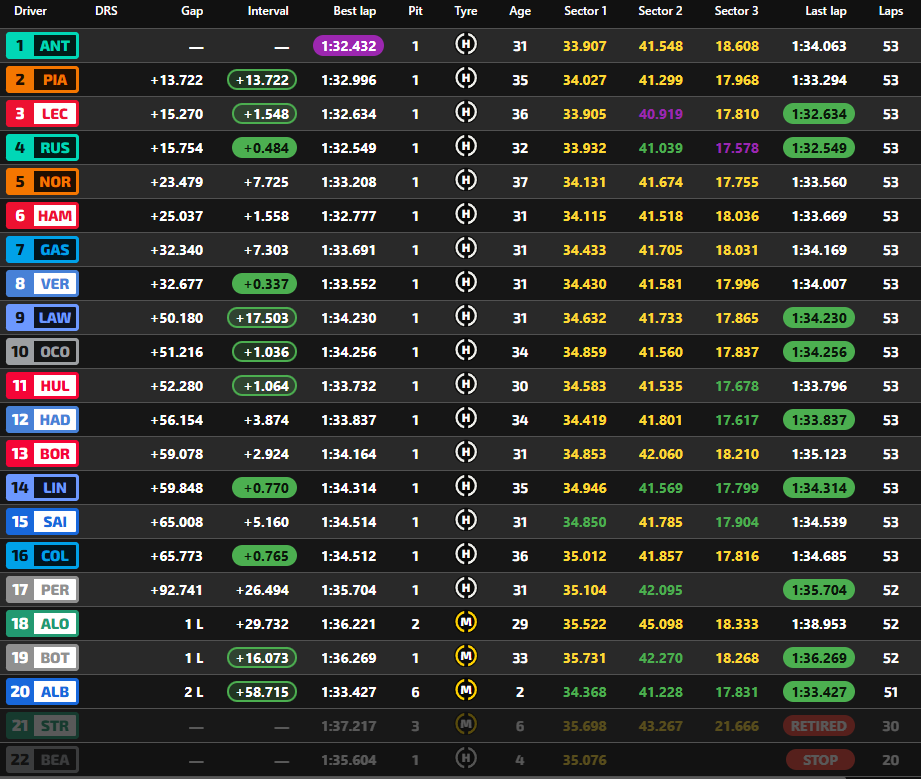Screen dimensions: 921x779
Task: Choose the VER driver badge in position 8
Action: point(42,284)
